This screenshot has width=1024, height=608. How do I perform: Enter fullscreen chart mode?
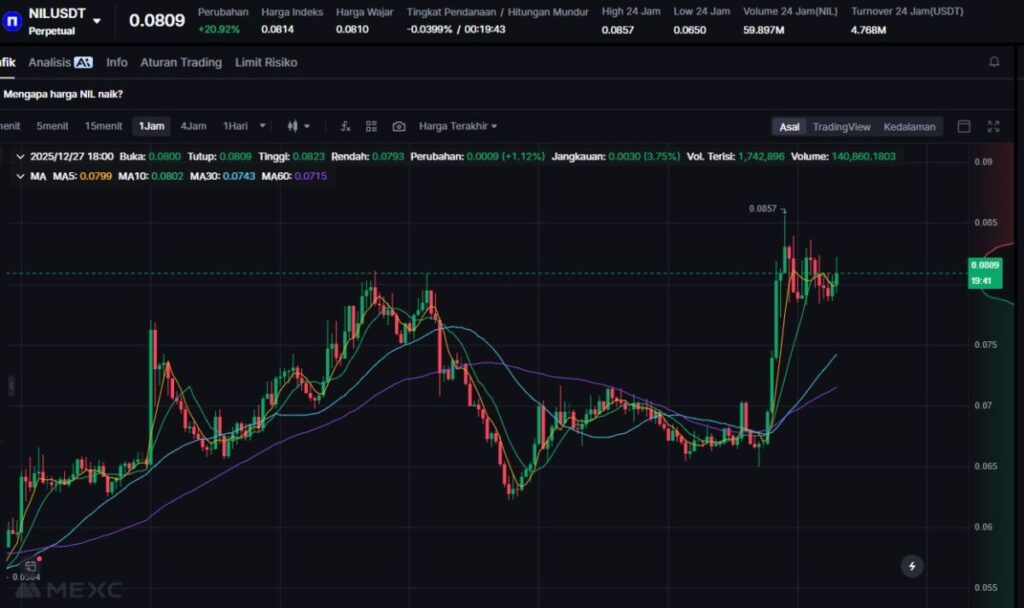(993, 126)
